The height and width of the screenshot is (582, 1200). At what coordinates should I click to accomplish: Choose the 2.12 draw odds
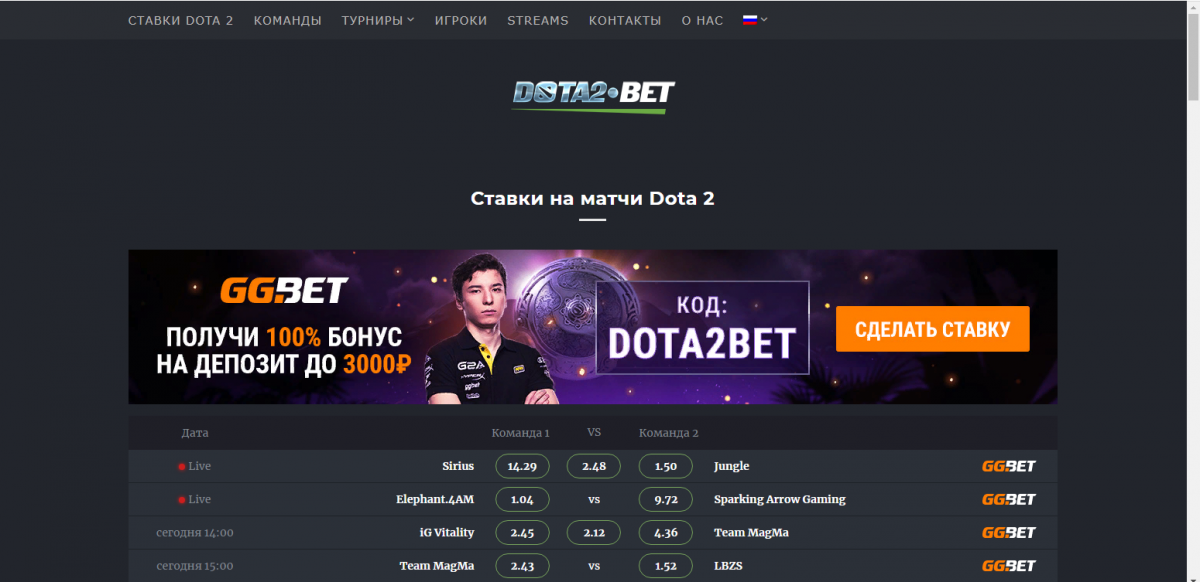pyautogui.click(x=594, y=532)
